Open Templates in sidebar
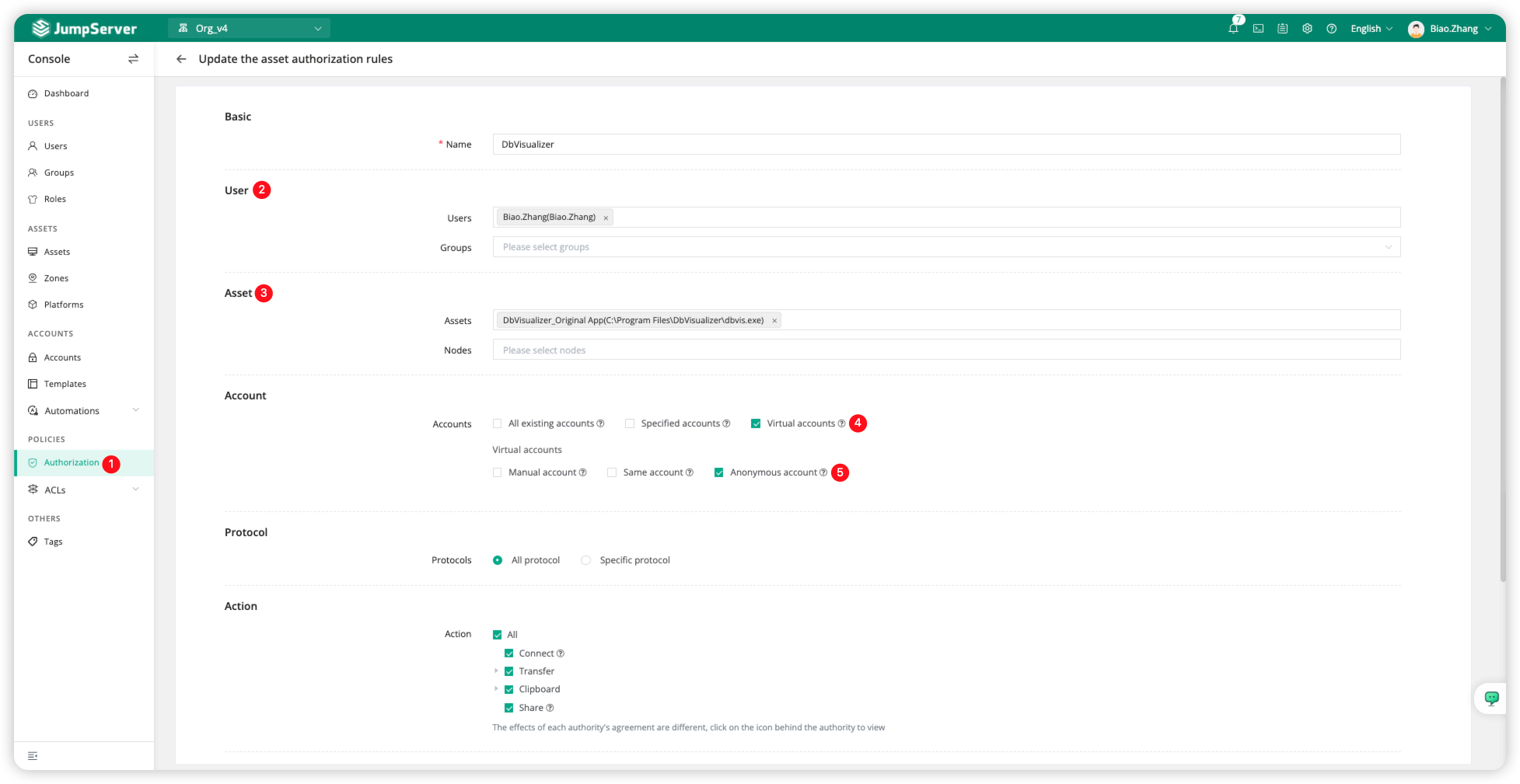 coord(84,384)
